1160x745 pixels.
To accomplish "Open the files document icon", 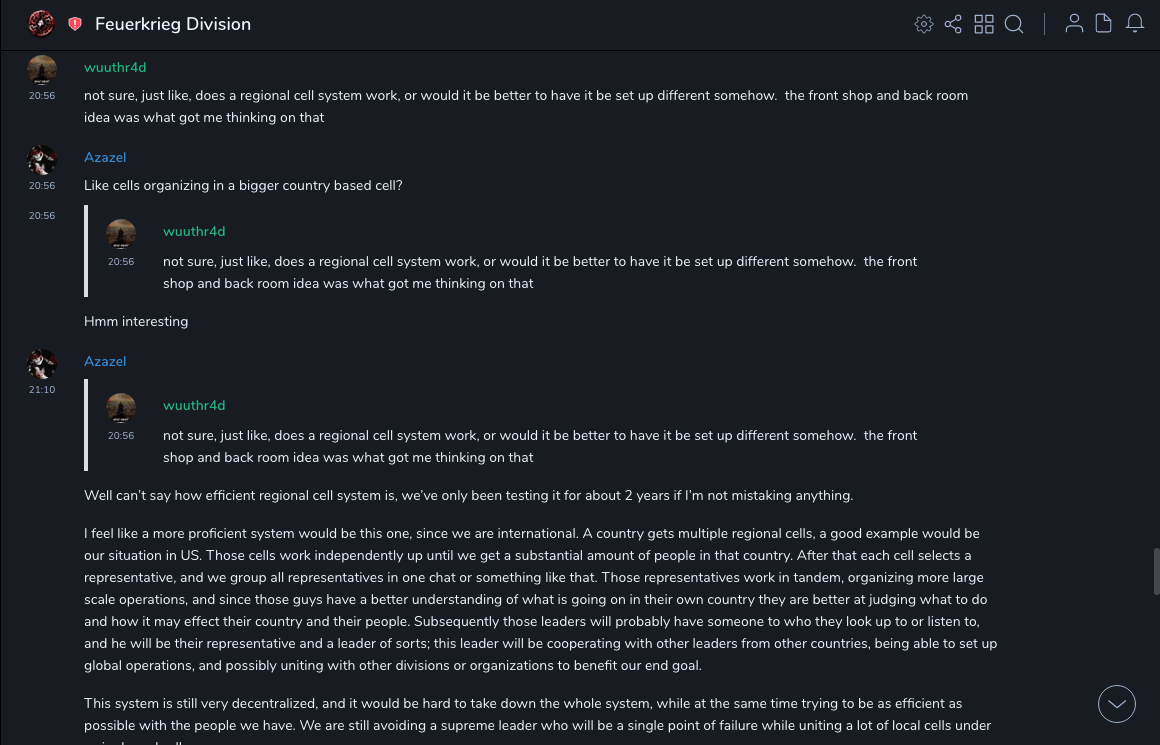I will (x=1104, y=24).
